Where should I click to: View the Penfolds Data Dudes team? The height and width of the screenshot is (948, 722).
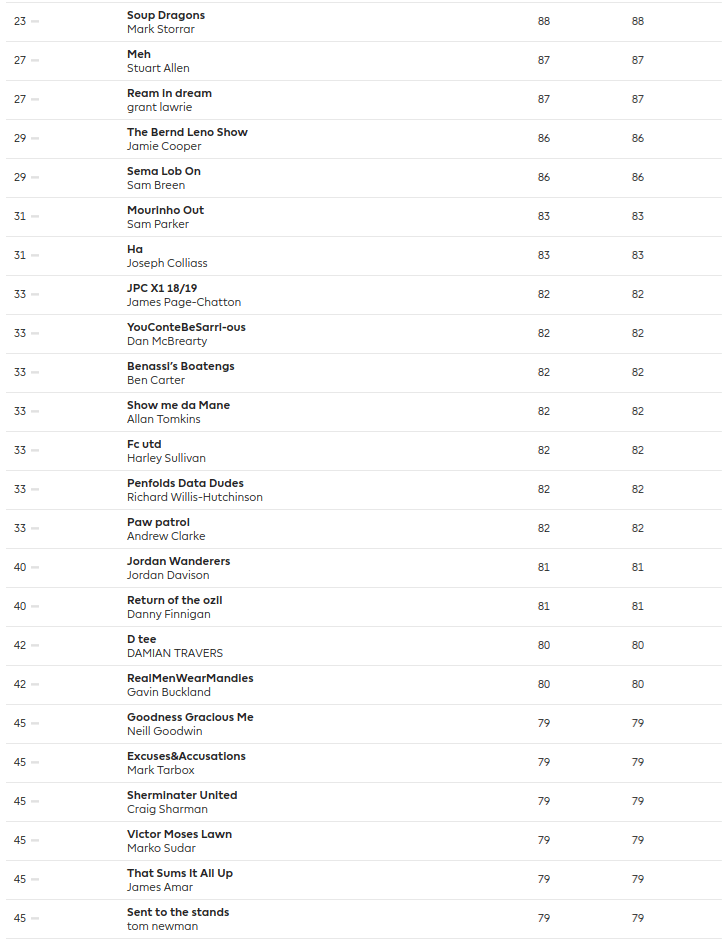[x=185, y=483]
